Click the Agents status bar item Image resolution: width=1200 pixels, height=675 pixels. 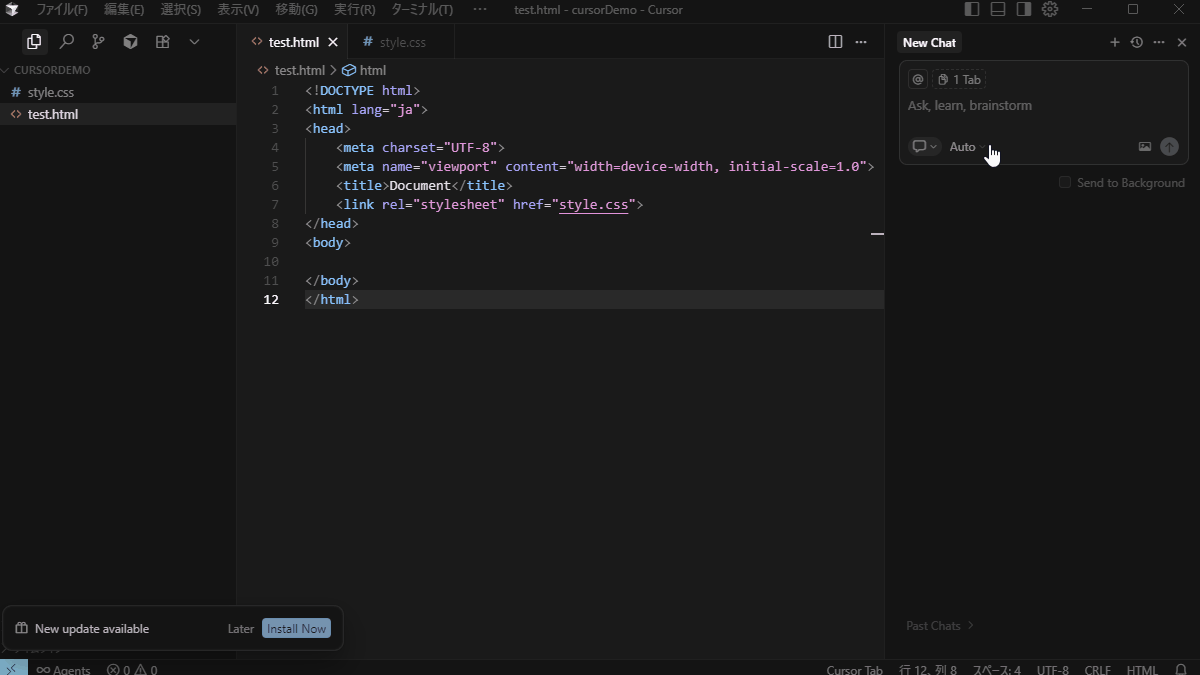tap(63, 669)
